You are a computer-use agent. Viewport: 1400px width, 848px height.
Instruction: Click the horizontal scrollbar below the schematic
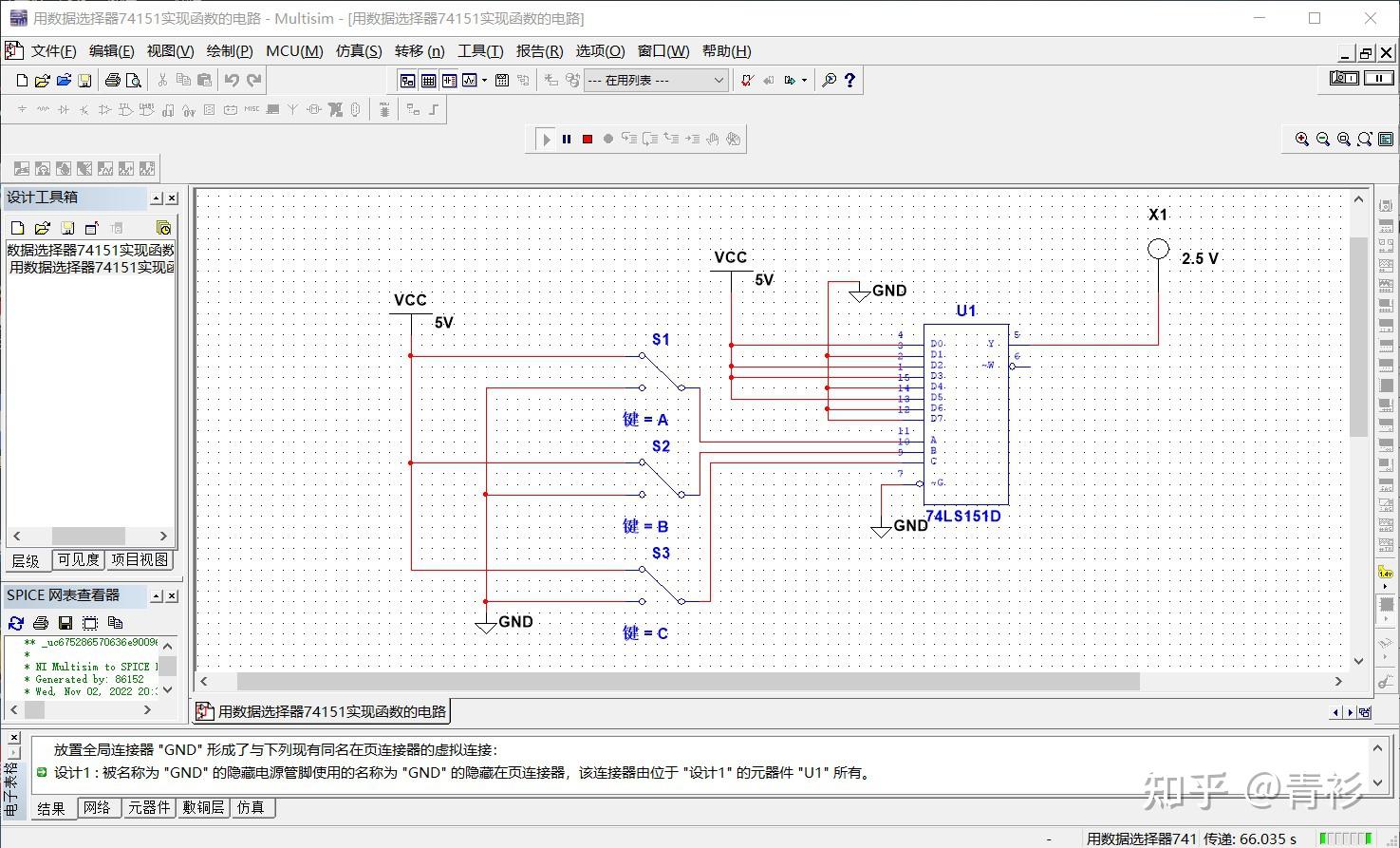pyautogui.click(x=688, y=682)
